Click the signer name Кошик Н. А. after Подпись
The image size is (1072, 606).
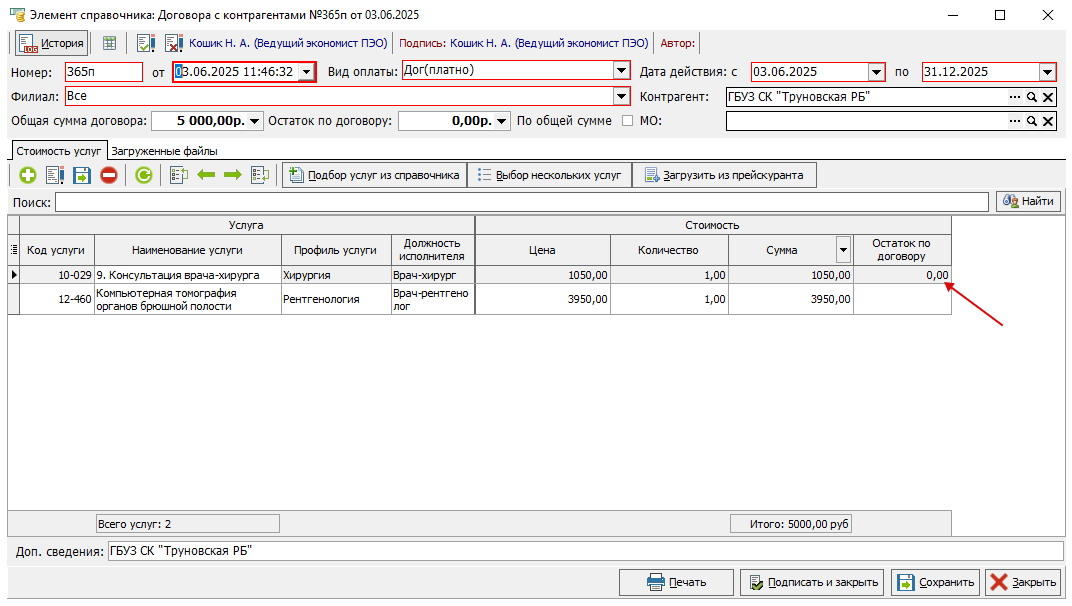point(549,43)
